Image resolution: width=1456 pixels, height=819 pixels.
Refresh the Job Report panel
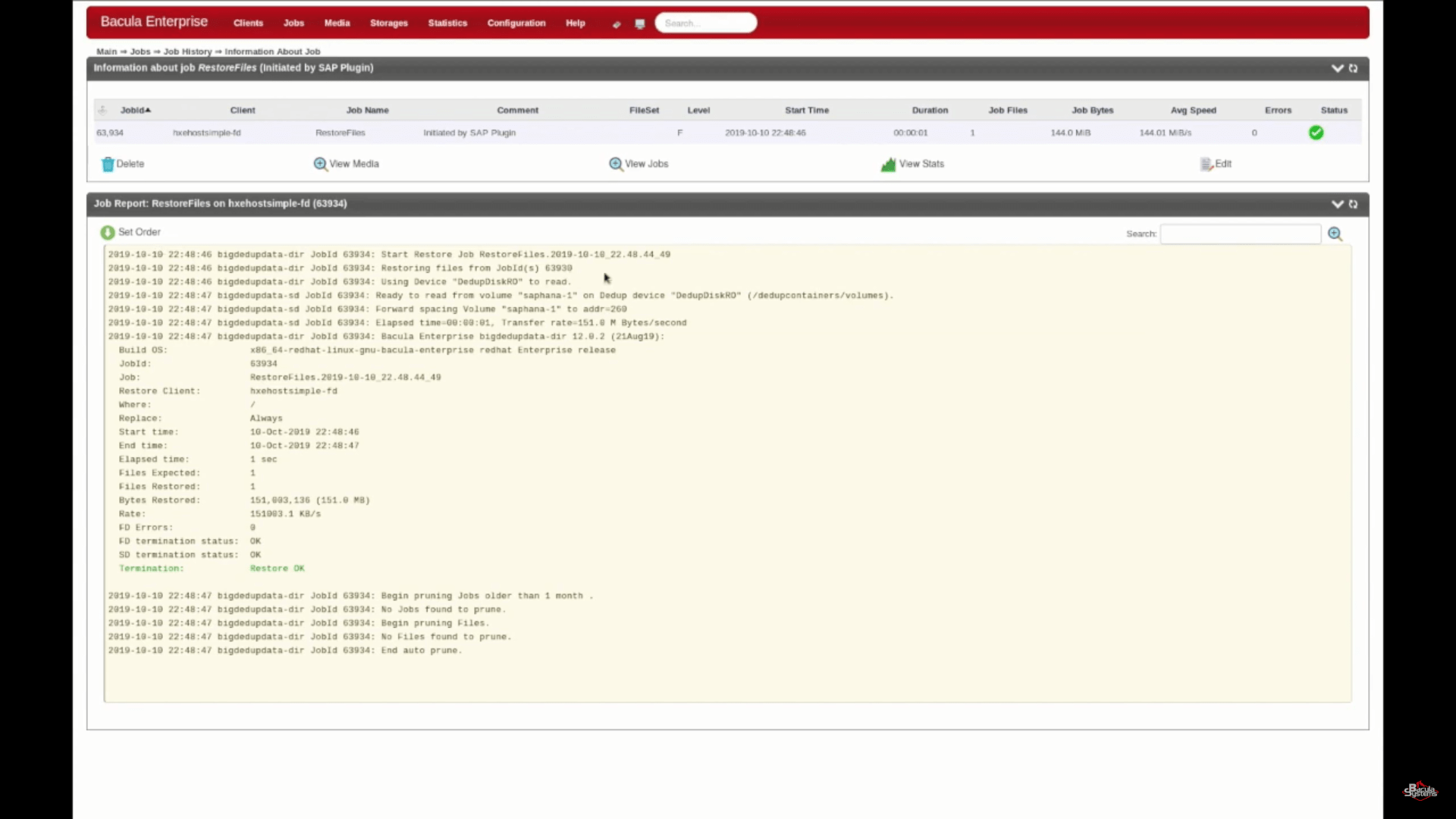click(1353, 204)
